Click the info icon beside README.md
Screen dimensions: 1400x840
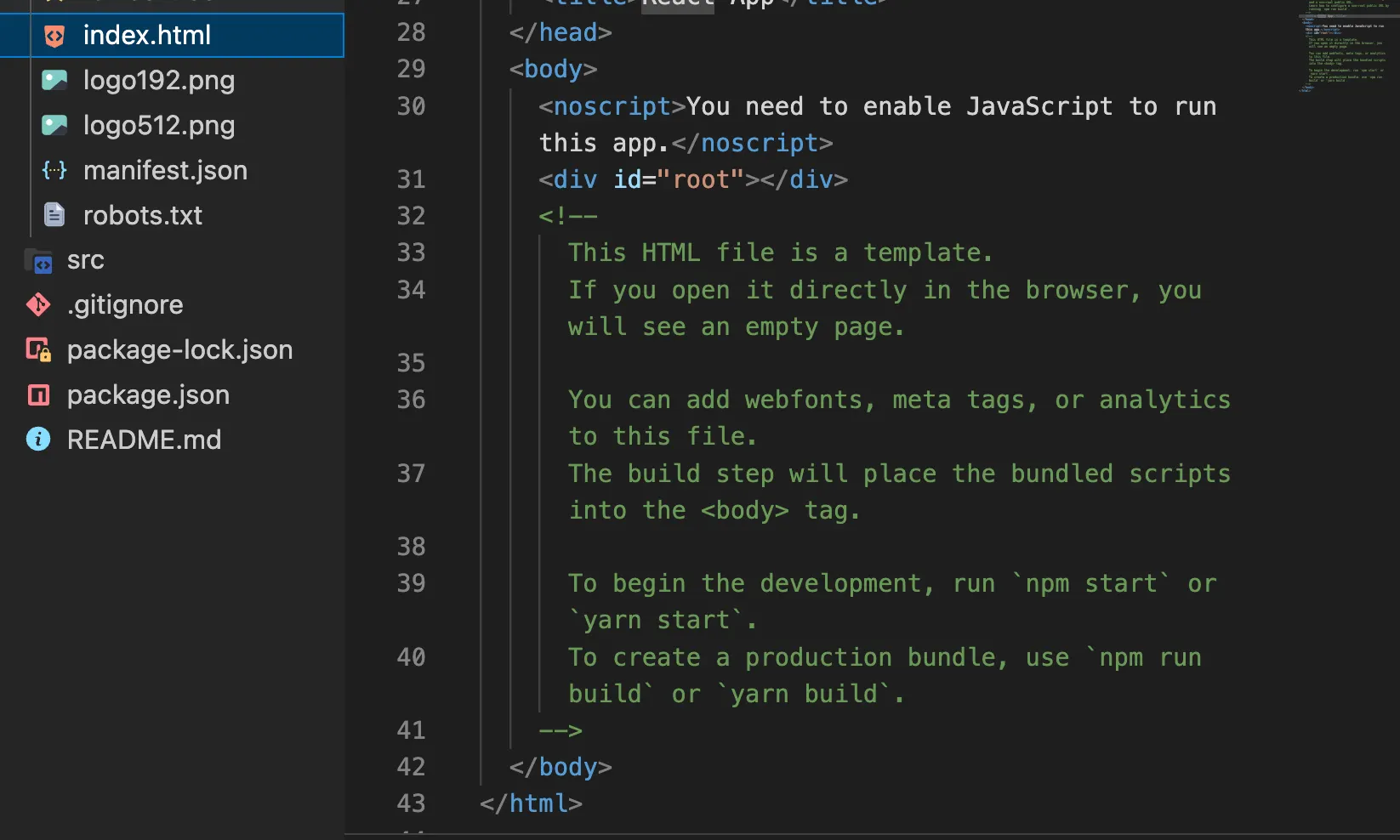click(x=38, y=440)
